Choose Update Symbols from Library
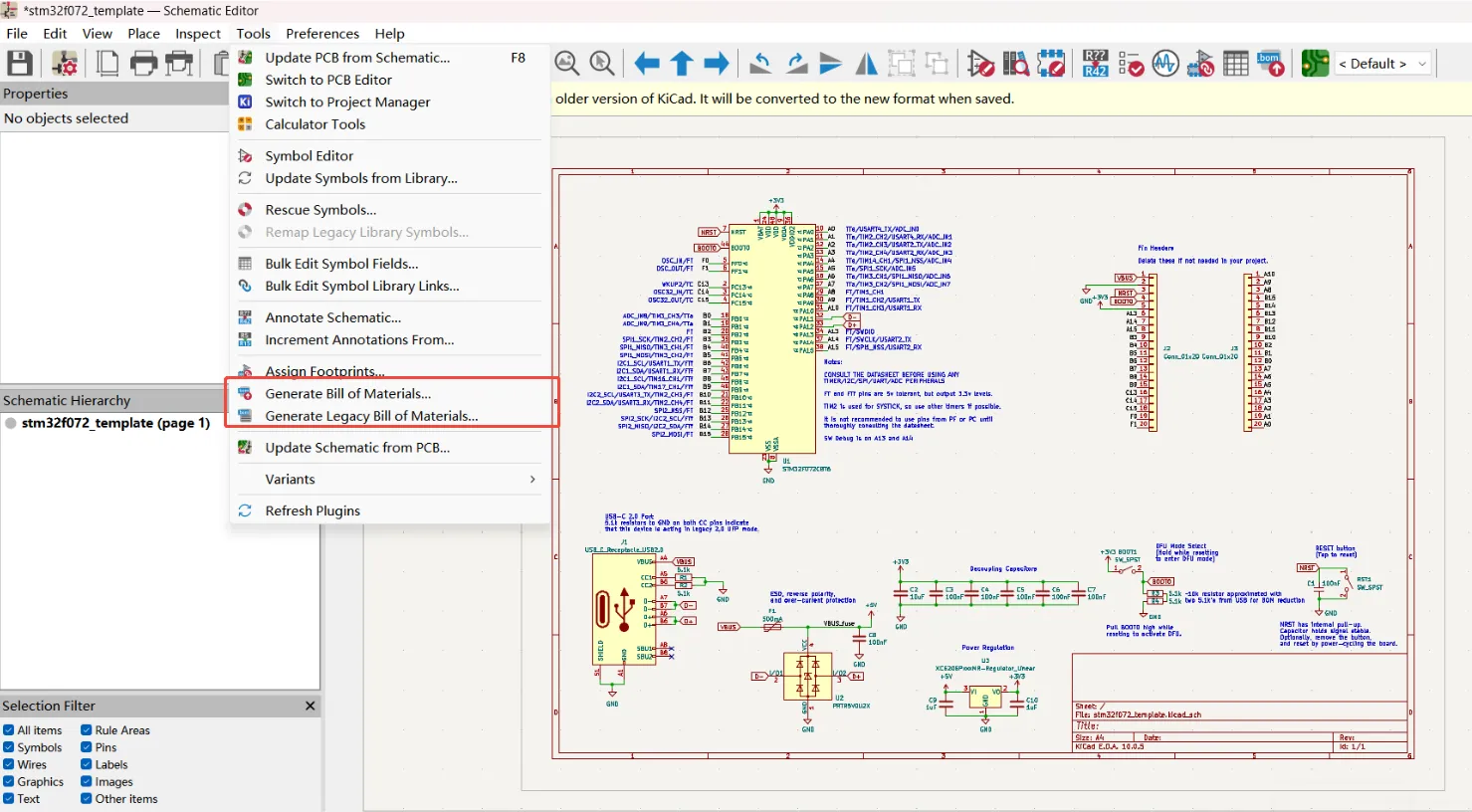Screen dimensions: 1472x812 (389, 178)
